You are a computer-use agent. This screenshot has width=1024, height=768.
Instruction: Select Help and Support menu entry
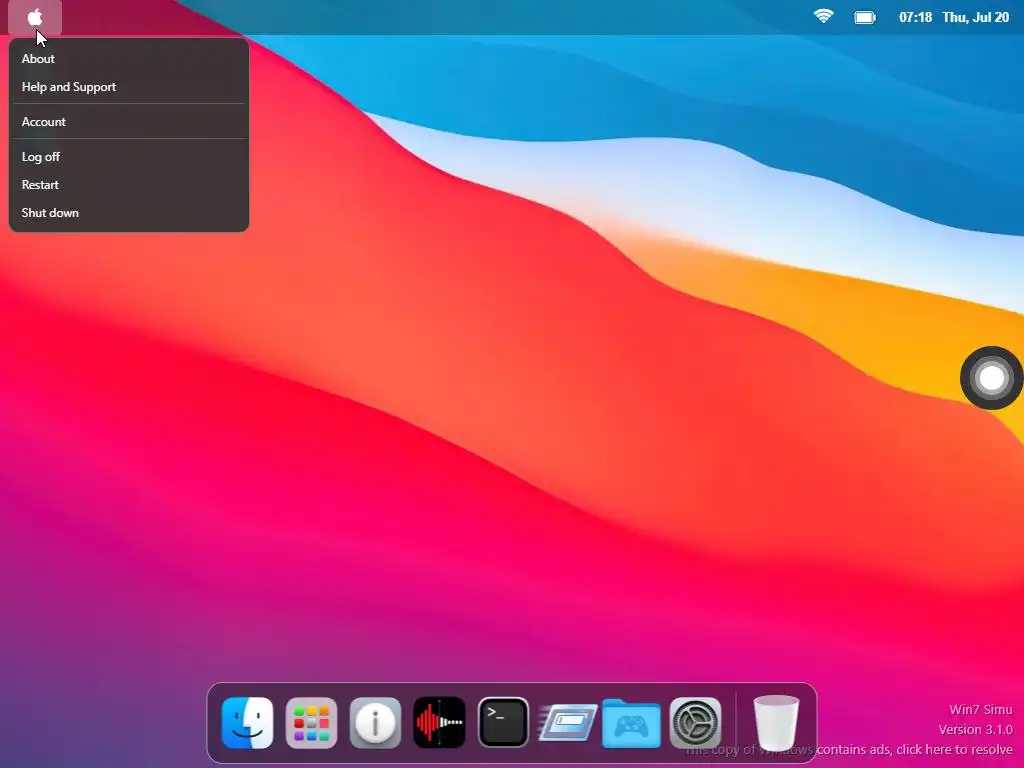tap(129, 87)
